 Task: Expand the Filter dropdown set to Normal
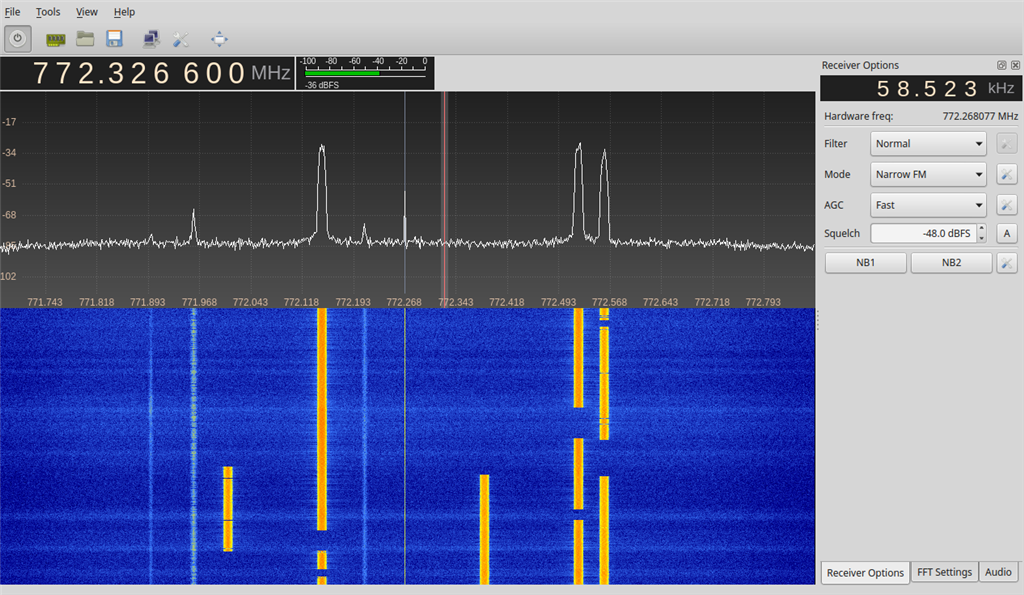[x=928, y=144]
